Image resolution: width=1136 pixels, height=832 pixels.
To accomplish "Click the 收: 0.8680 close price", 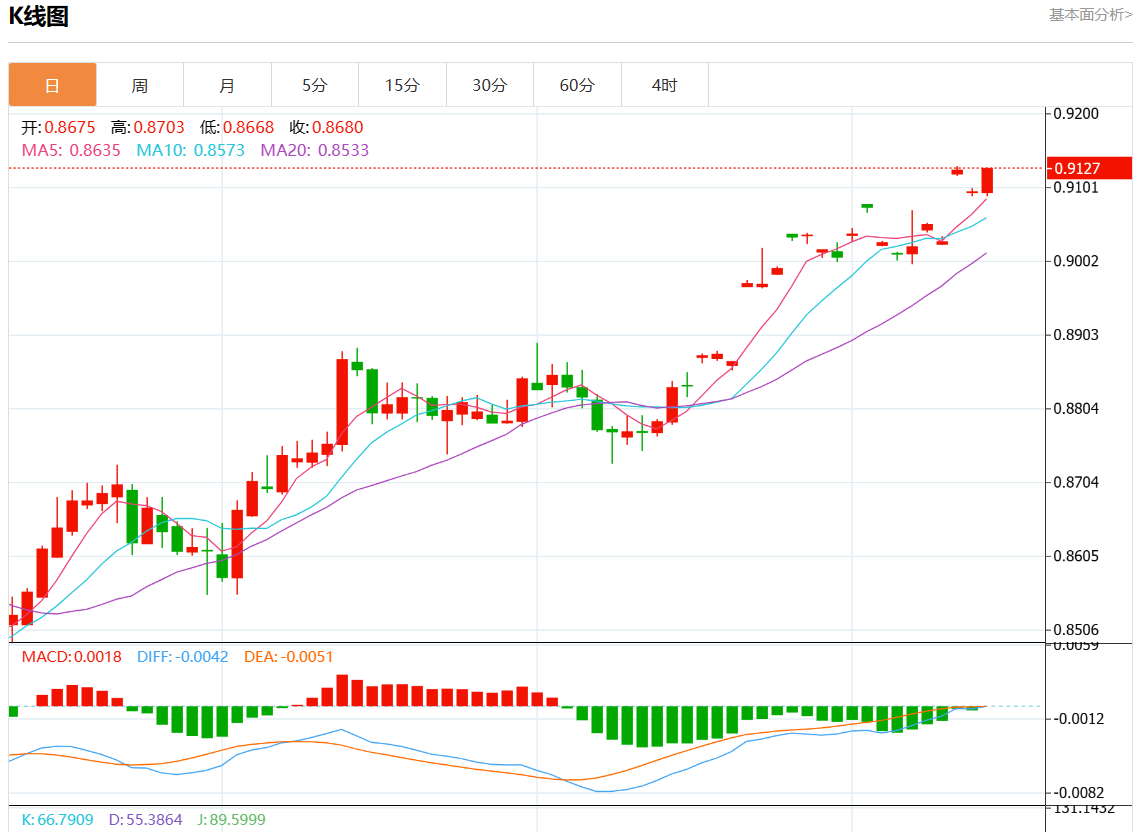I will 326,128.
